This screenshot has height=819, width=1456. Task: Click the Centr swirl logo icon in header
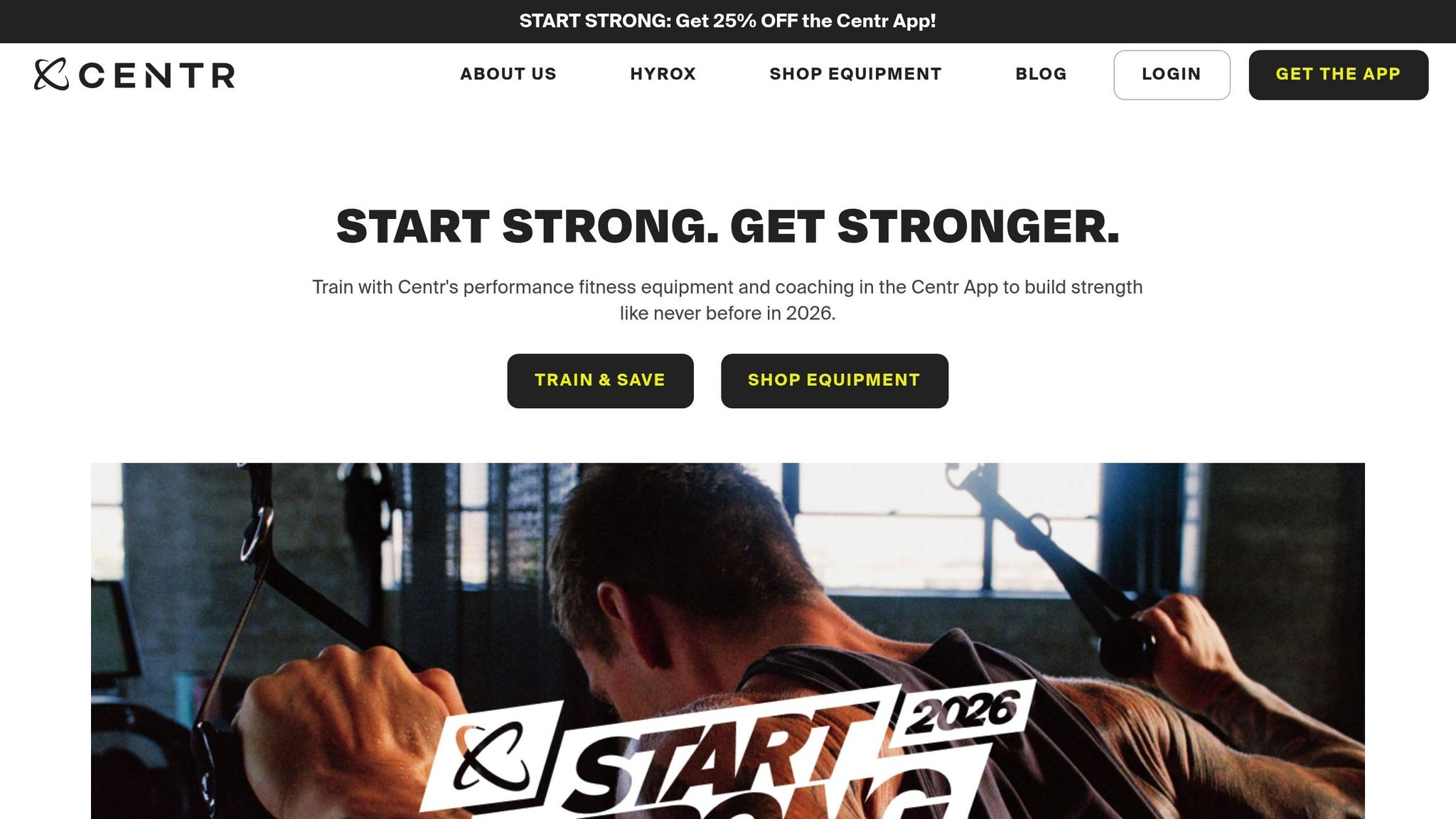pos(51,74)
